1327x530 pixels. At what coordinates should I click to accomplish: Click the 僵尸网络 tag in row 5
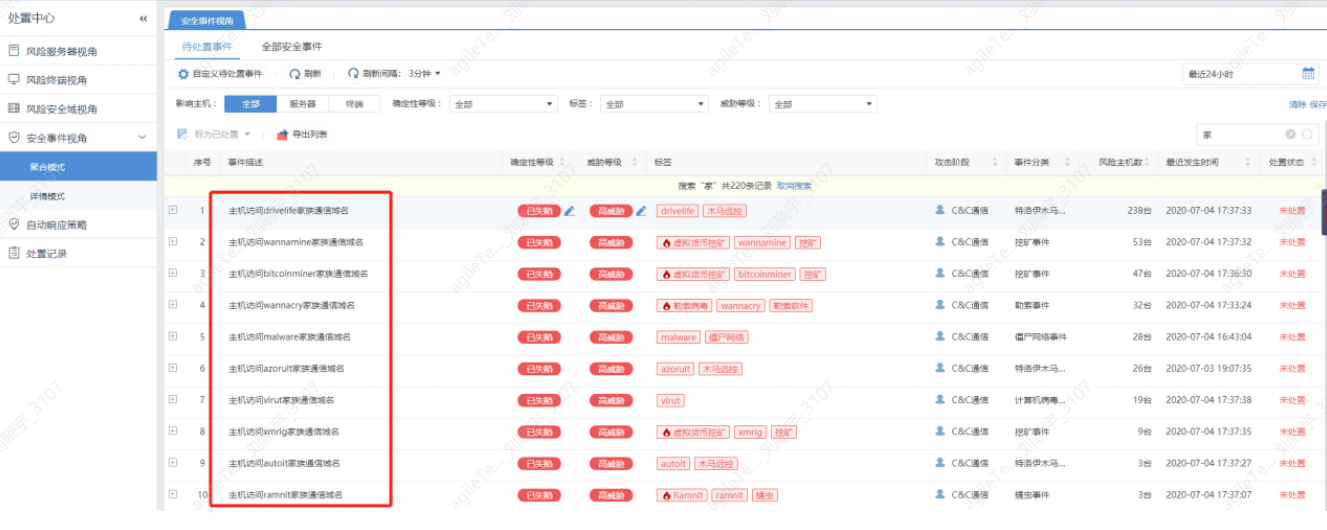pos(726,337)
